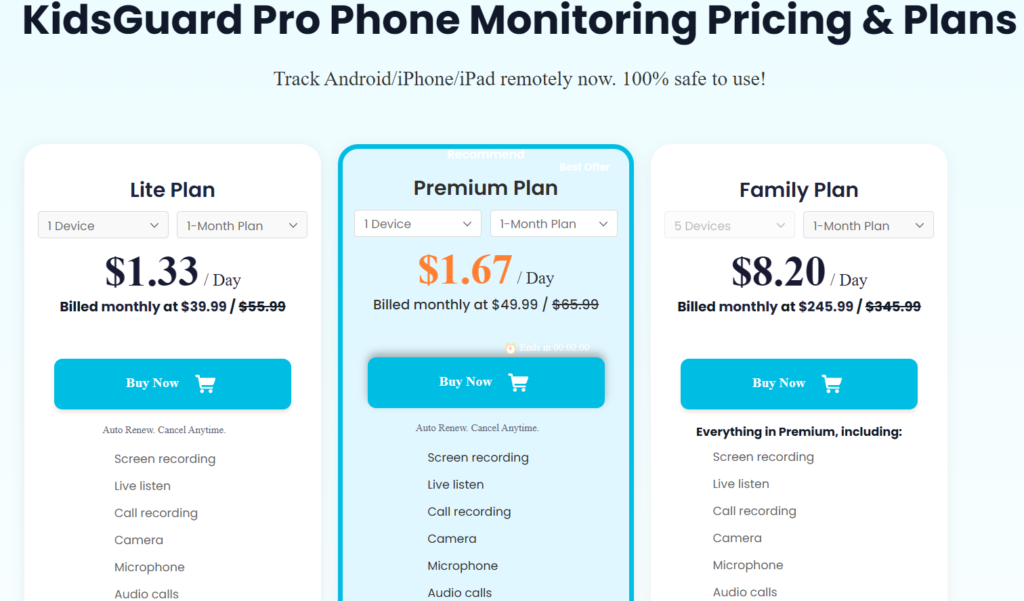The image size is (1024, 601).
Task: Buy the Premium Plan now
Action: tap(486, 383)
